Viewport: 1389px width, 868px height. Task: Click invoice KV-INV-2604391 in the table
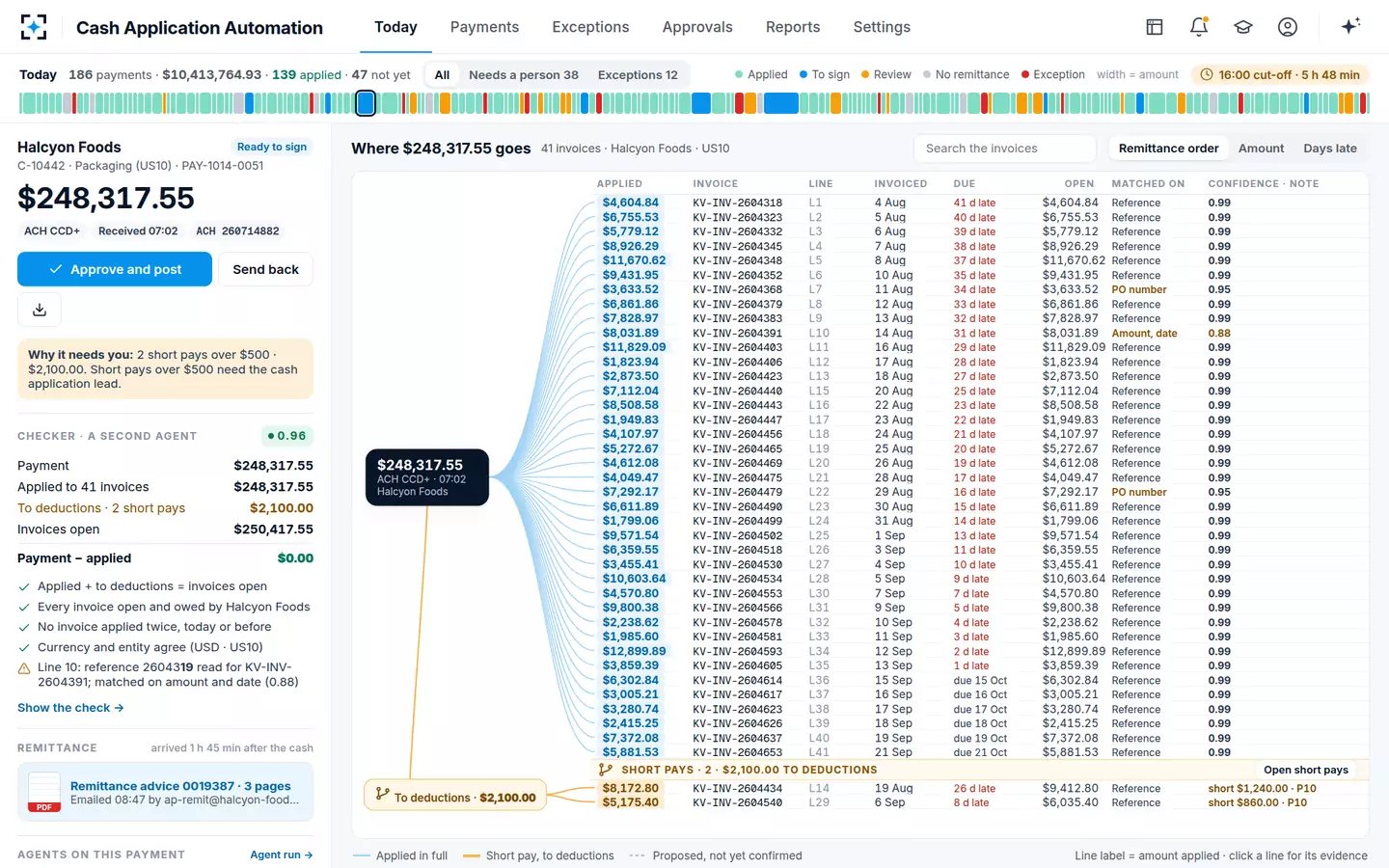pos(738,333)
